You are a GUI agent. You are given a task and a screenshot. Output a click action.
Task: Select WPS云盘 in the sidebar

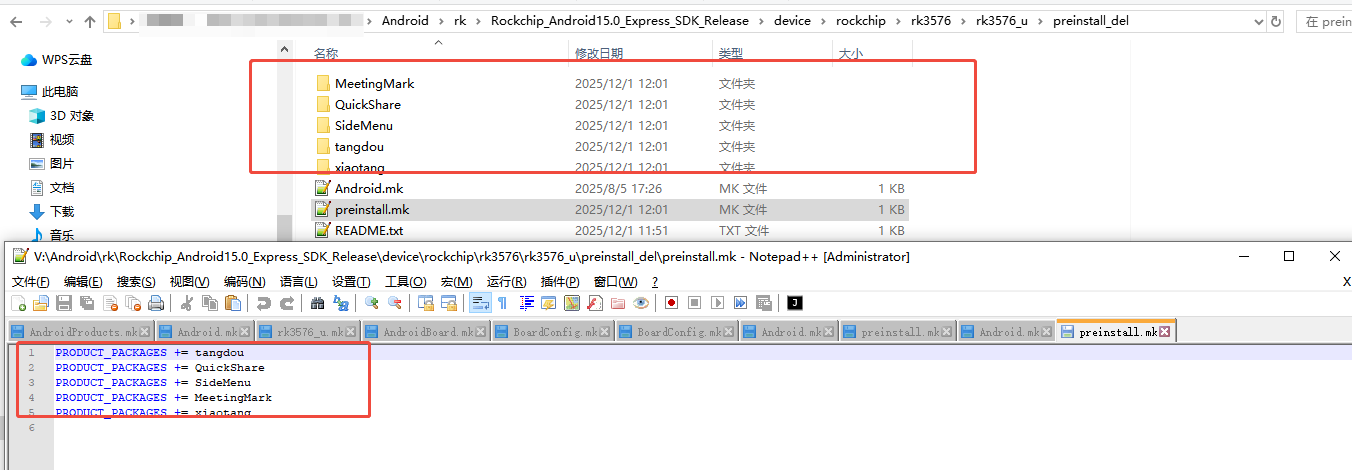[x=66, y=60]
